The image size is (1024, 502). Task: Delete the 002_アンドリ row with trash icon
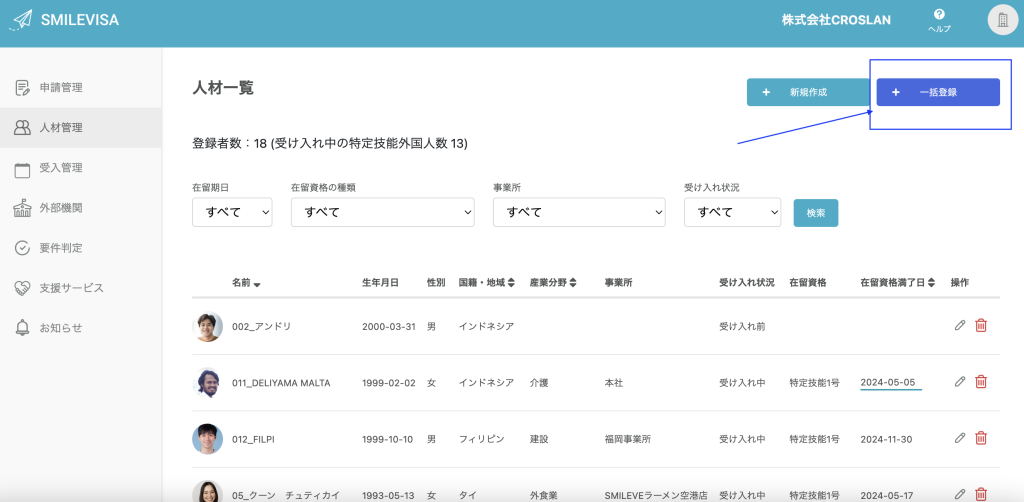[981, 325]
